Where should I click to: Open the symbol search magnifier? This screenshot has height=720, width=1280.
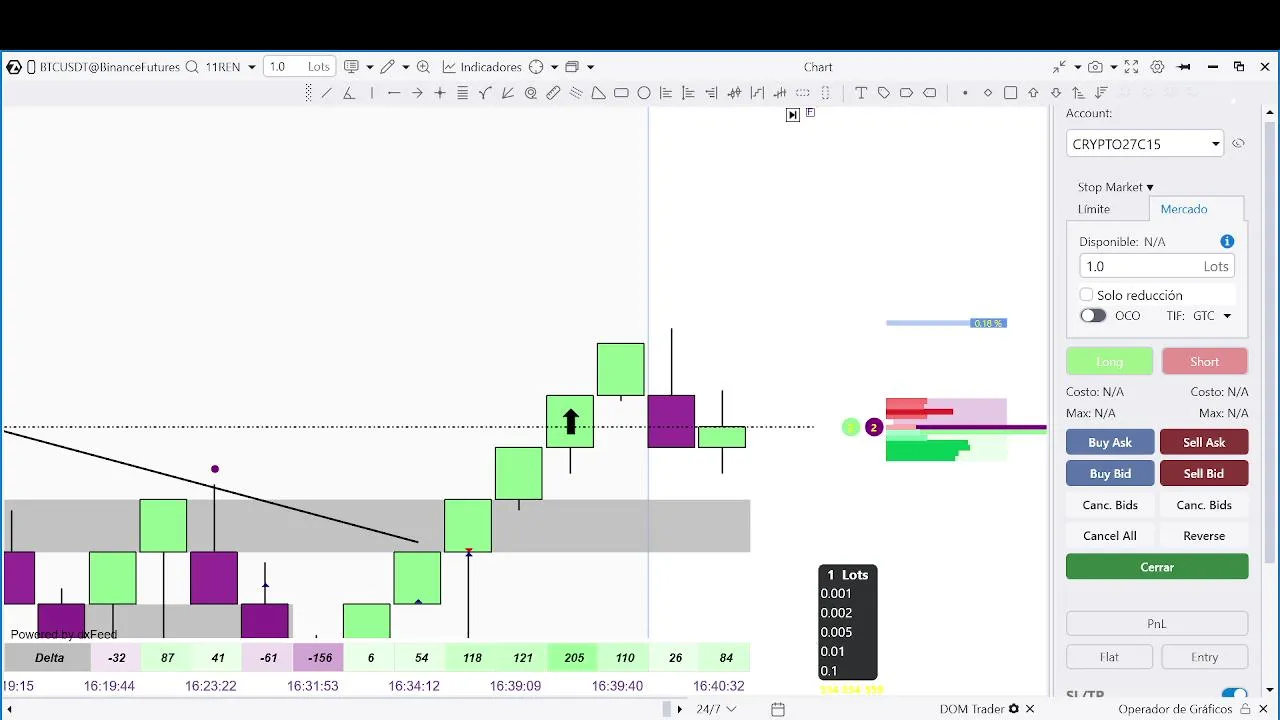coord(192,67)
